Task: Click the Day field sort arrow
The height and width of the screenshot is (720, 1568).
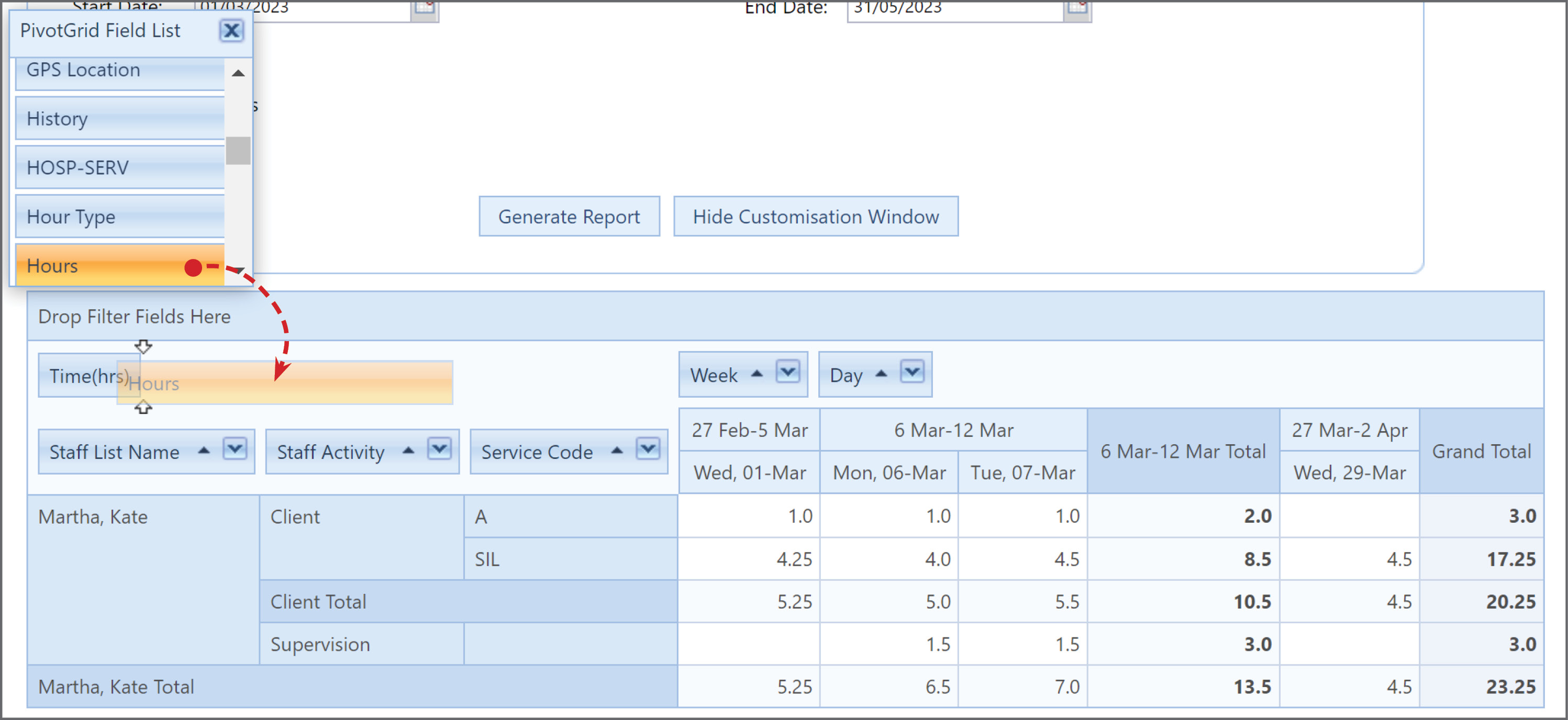Action: (881, 374)
